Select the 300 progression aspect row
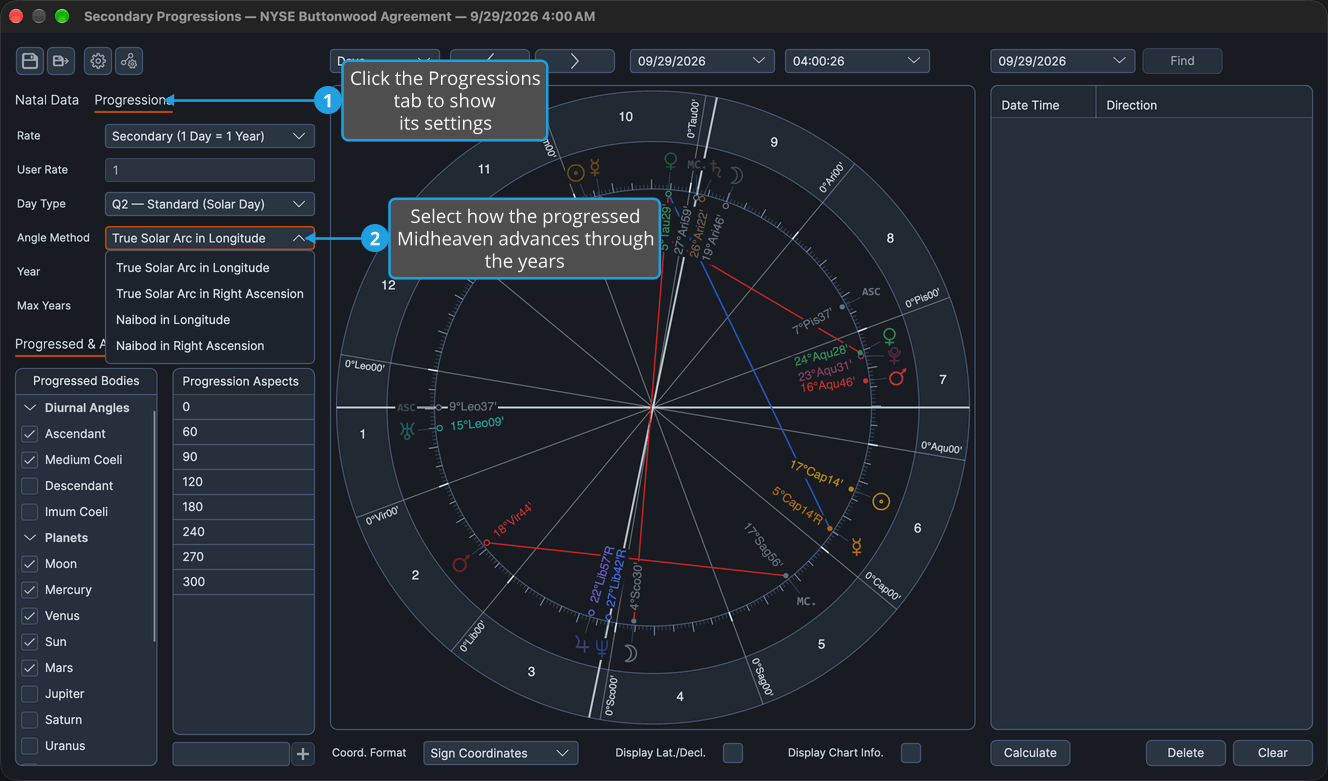Screen dimensions: 1328x781 tap(244, 582)
